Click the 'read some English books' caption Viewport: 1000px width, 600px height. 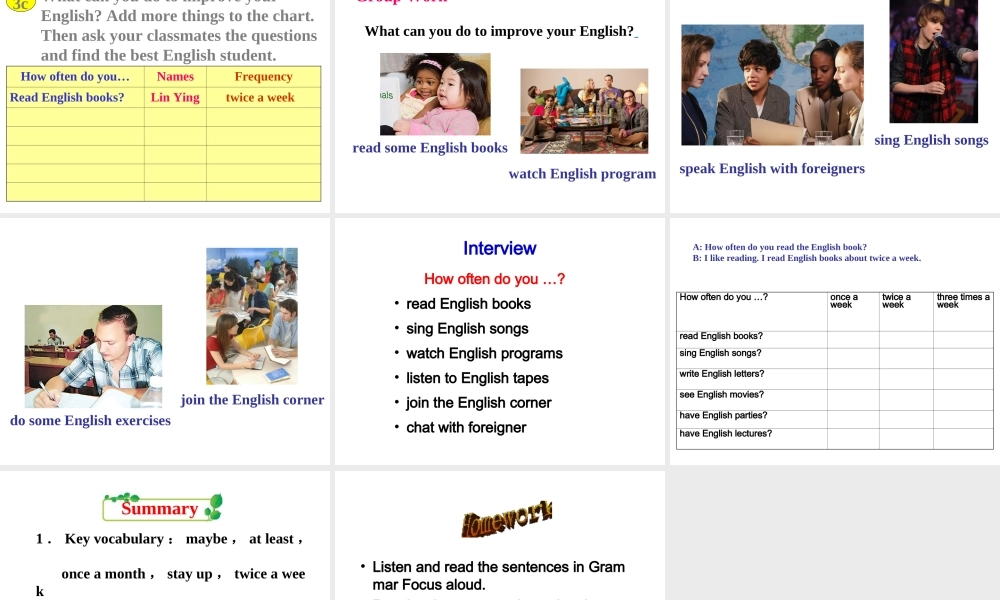(430, 148)
